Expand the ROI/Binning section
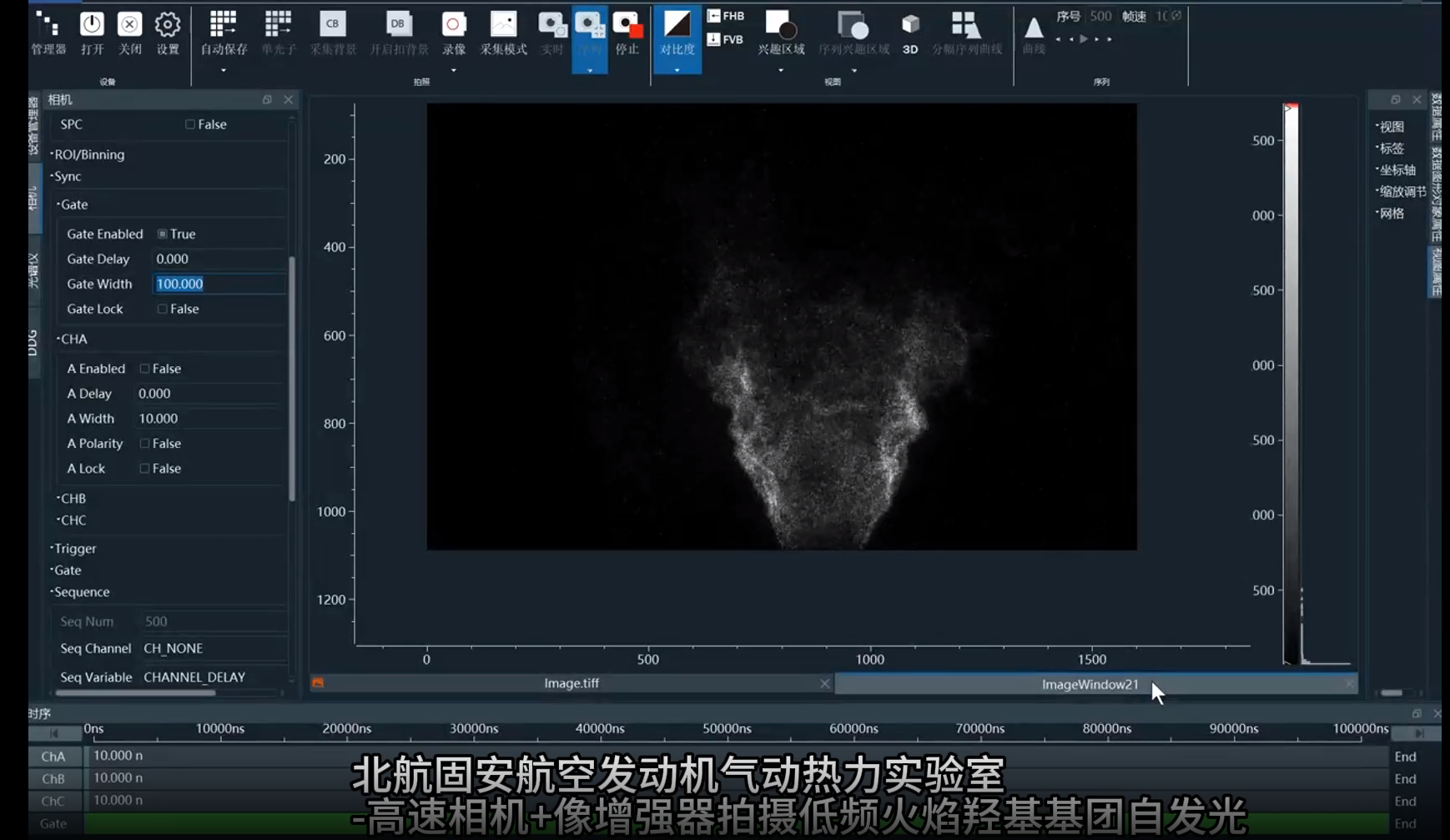1450x840 pixels. (x=88, y=154)
